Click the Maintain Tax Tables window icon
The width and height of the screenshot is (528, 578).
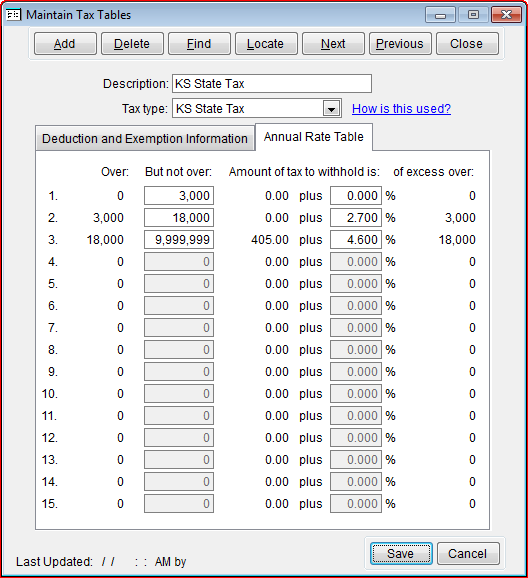14,15
